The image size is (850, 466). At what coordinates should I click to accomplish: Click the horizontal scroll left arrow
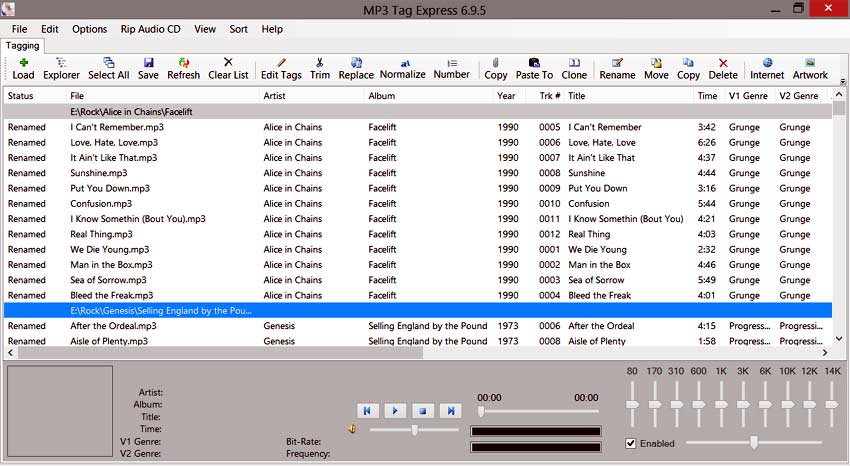tap(10, 353)
